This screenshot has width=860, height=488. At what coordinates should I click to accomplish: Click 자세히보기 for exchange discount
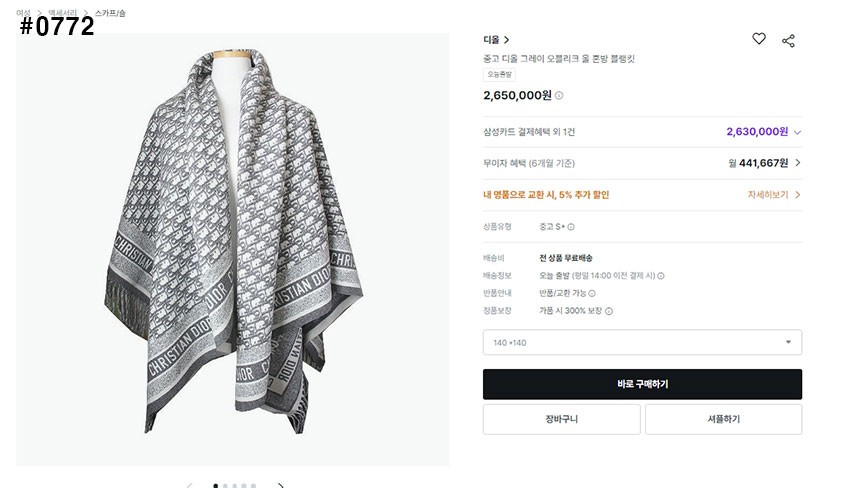(774, 195)
